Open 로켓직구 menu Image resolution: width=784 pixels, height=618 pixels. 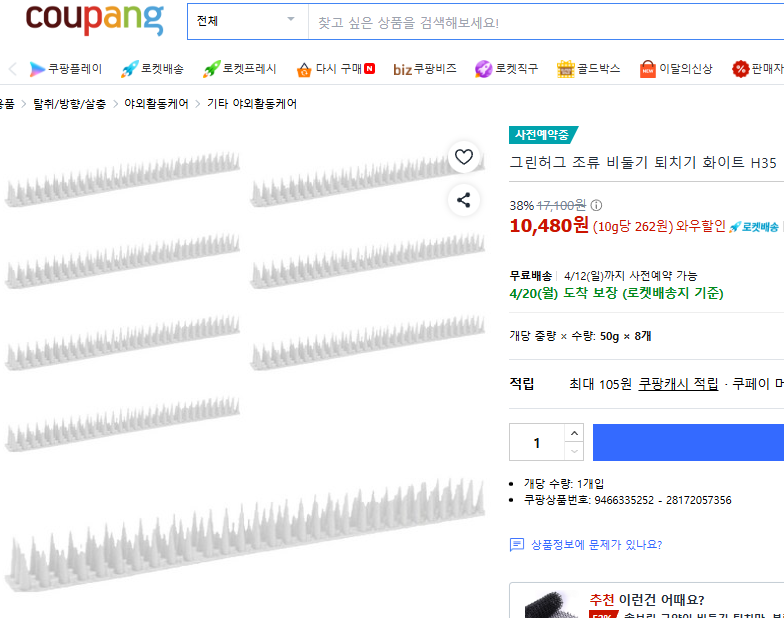[x=506, y=69]
